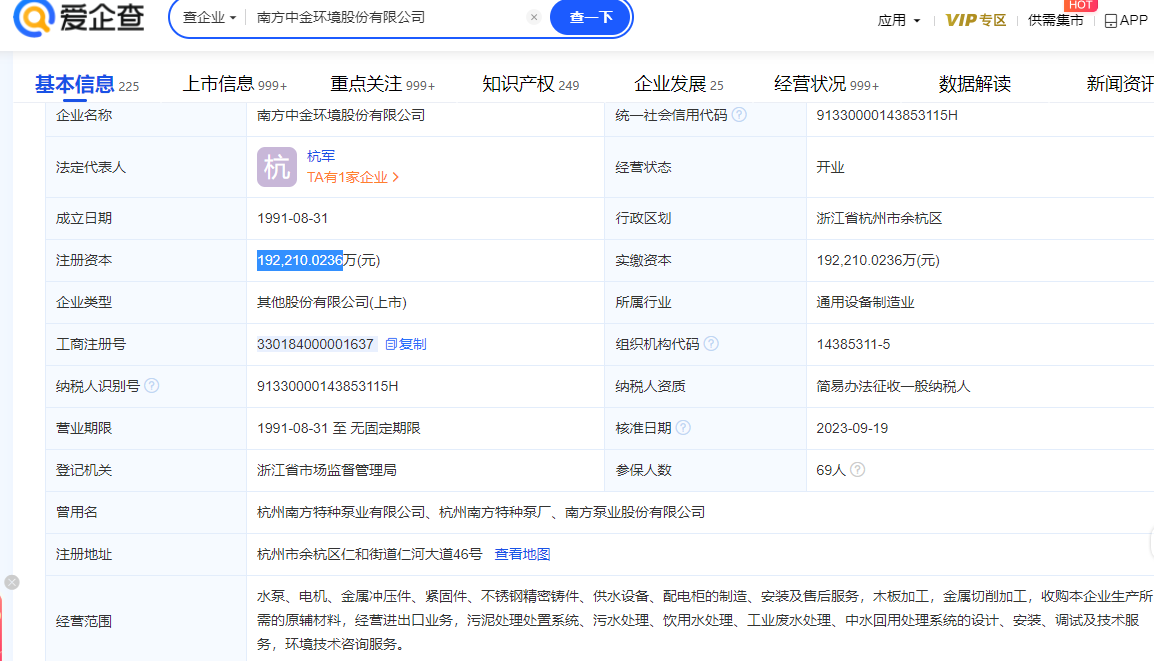Click the help icon beside 组织机构代码
The height and width of the screenshot is (661, 1154).
(x=711, y=344)
